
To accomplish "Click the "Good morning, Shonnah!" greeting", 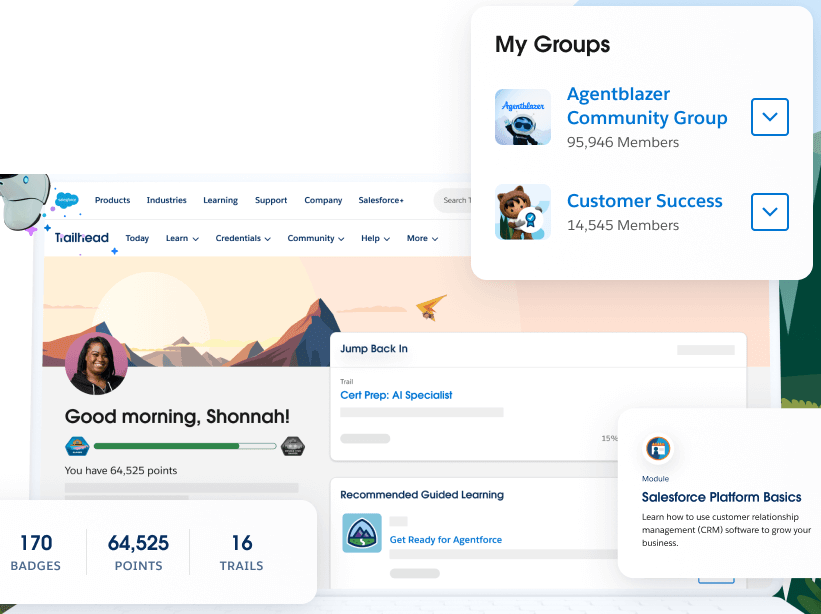I will (177, 417).
